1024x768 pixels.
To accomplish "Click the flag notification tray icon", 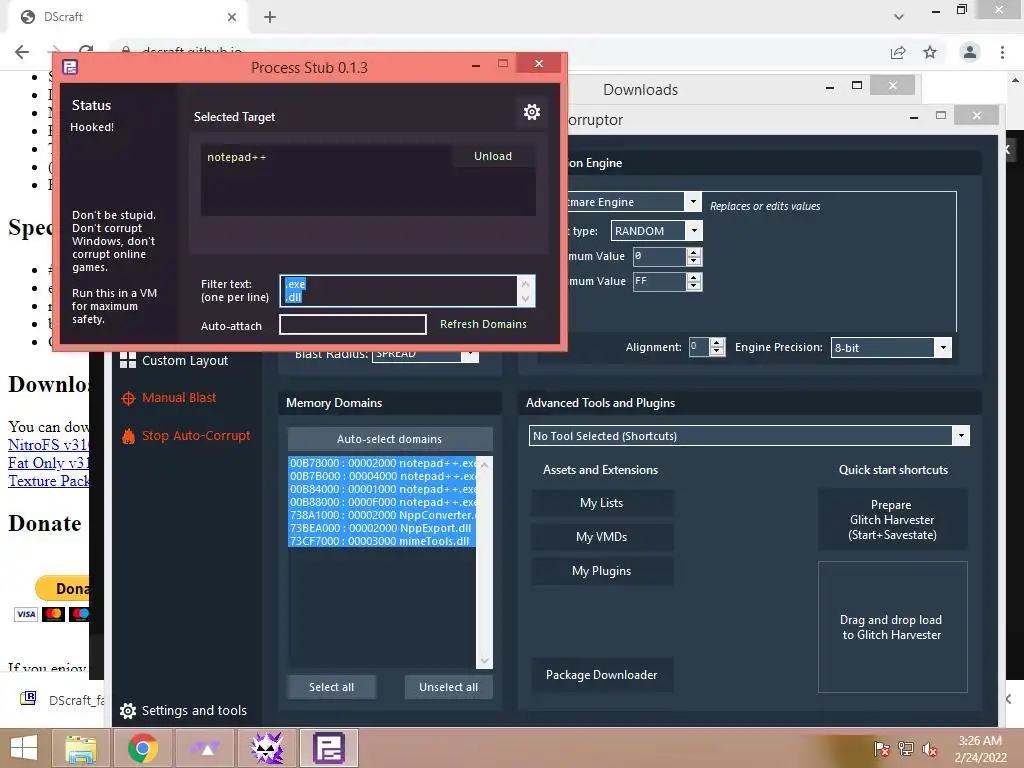I will pyautogui.click(x=881, y=749).
